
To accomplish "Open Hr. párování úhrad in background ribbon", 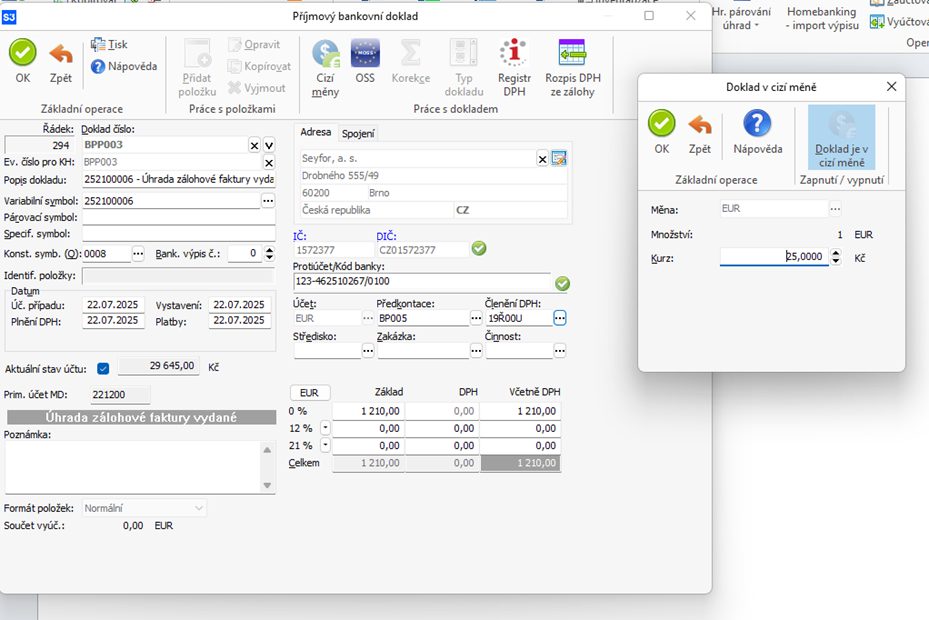I will click(741, 18).
